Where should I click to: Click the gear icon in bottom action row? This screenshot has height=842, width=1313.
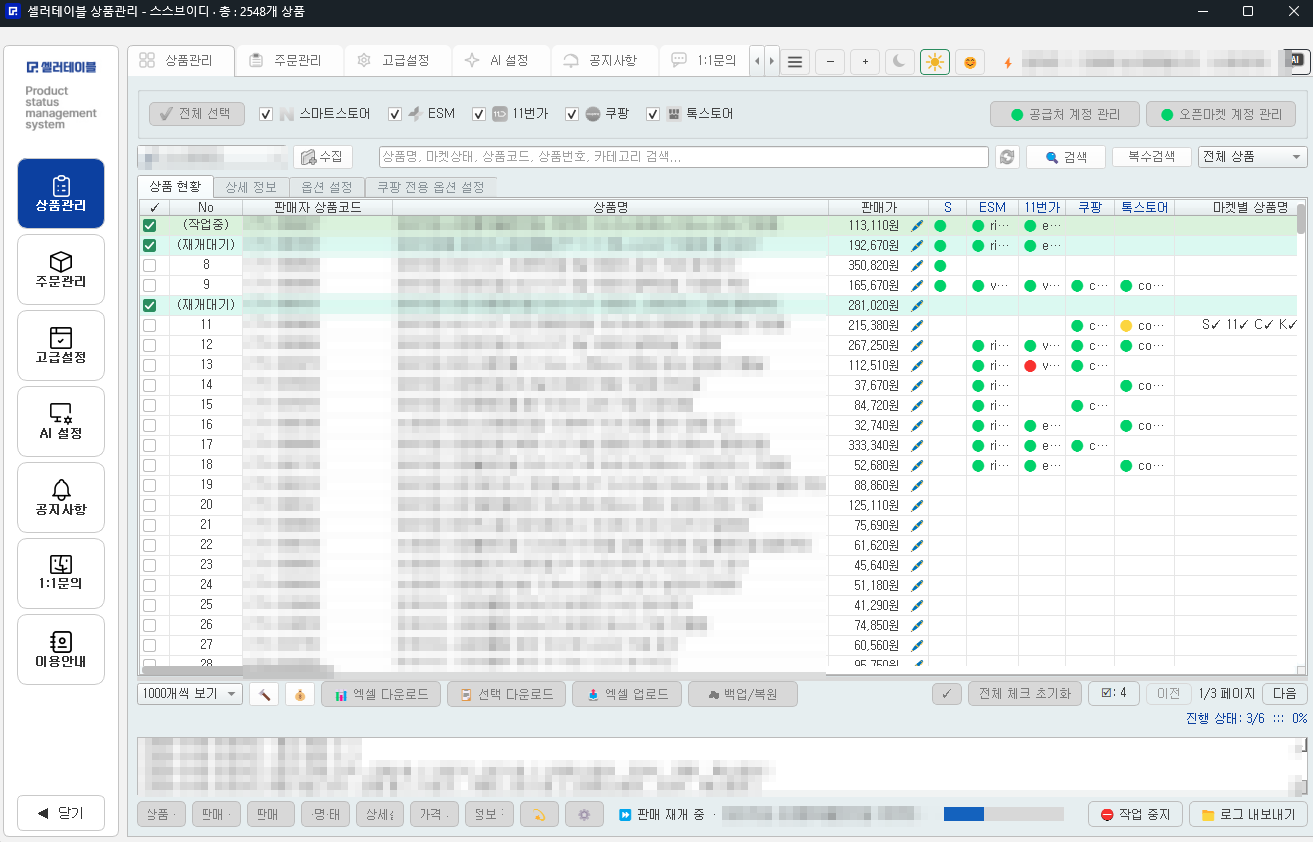(584, 815)
